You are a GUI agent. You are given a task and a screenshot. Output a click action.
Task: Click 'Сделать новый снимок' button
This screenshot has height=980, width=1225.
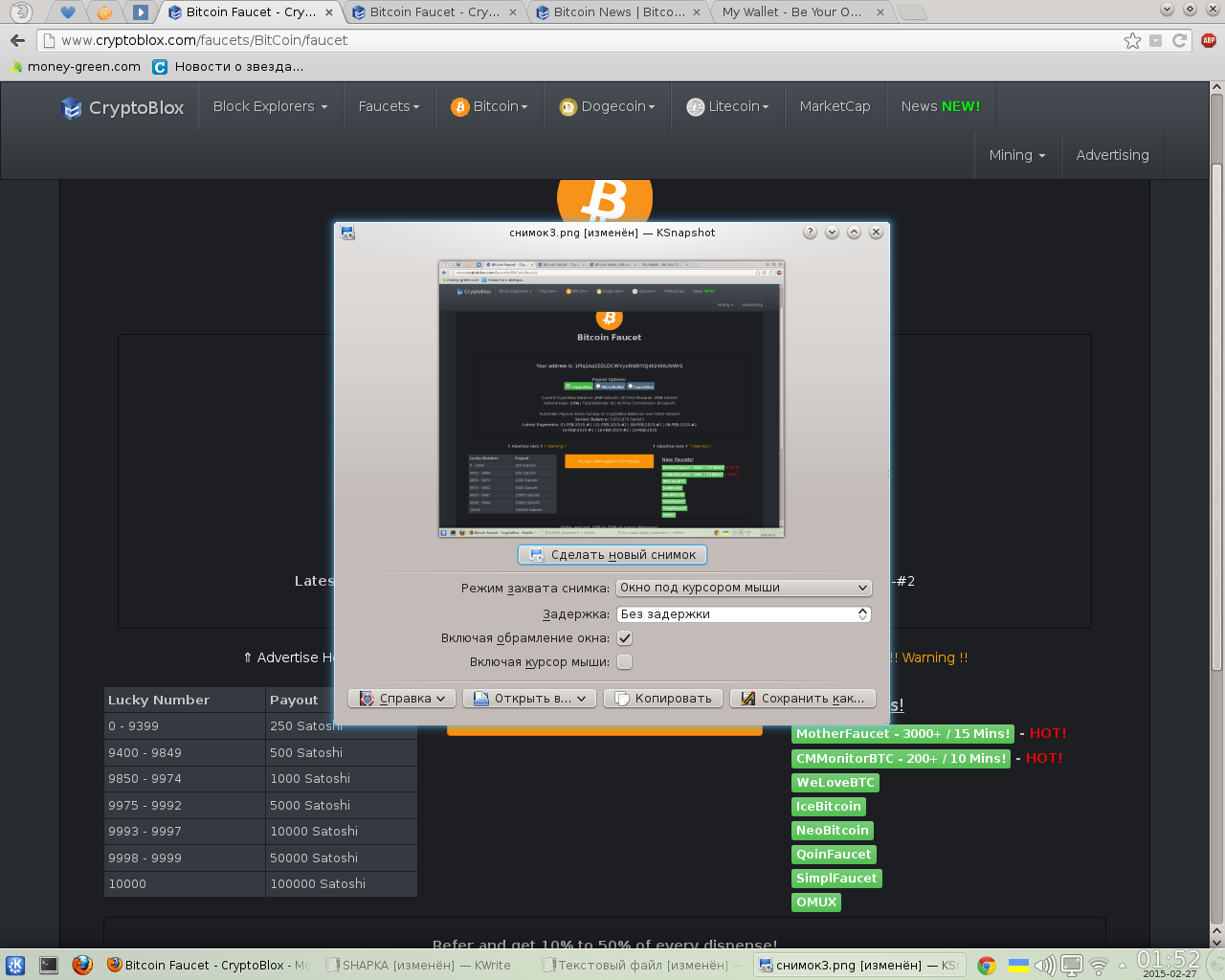tap(612, 555)
